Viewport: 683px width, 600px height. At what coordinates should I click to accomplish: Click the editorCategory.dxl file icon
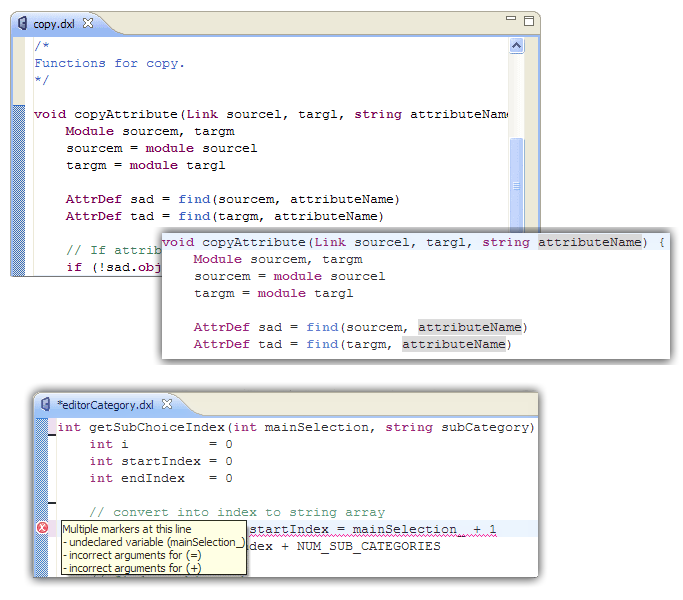46,404
